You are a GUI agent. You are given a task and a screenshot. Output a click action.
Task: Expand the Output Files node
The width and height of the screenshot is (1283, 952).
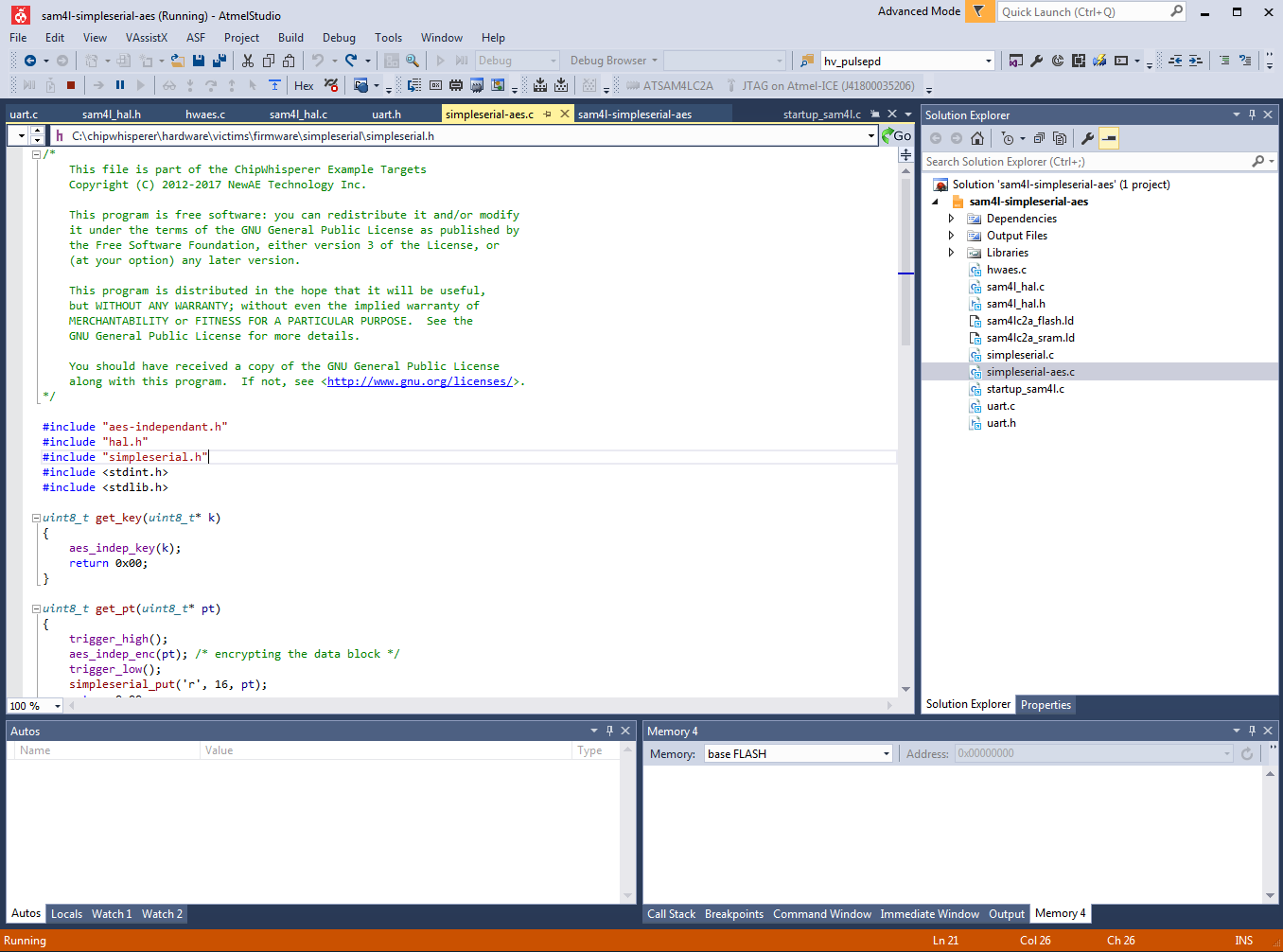point(952,236)
